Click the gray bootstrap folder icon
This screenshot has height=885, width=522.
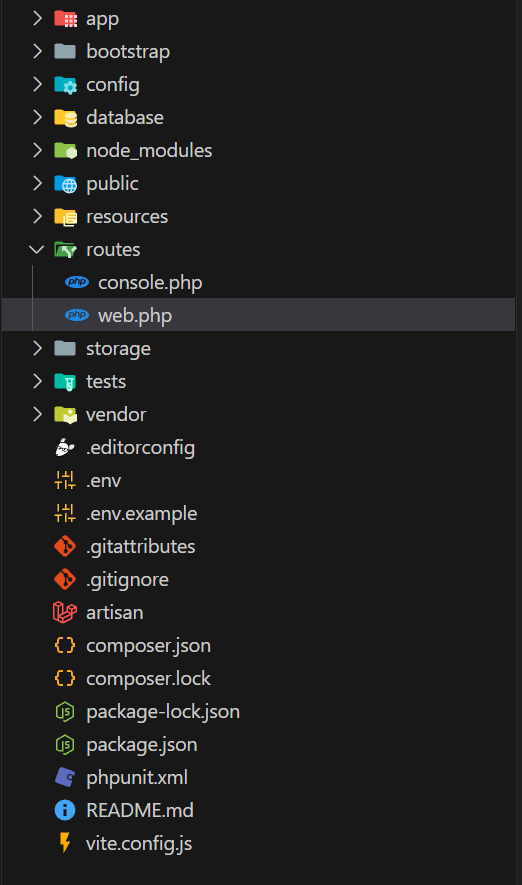[65, 51]
